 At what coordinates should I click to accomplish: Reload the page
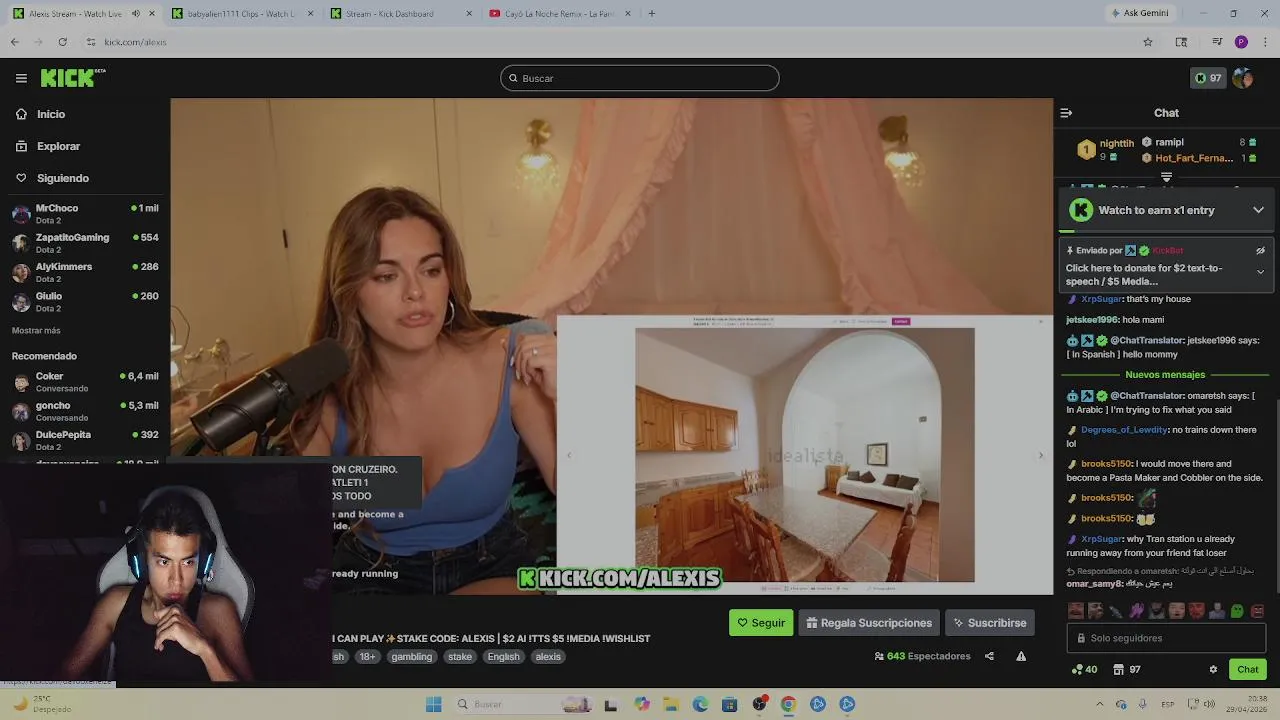[62, 42]
